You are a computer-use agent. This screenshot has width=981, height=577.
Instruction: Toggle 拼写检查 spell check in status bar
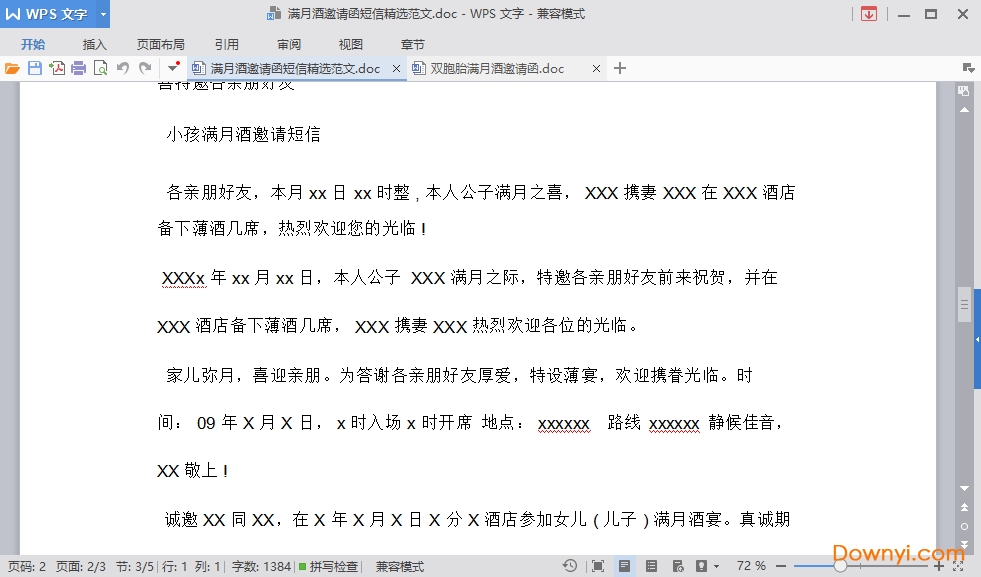pos(328,566)
